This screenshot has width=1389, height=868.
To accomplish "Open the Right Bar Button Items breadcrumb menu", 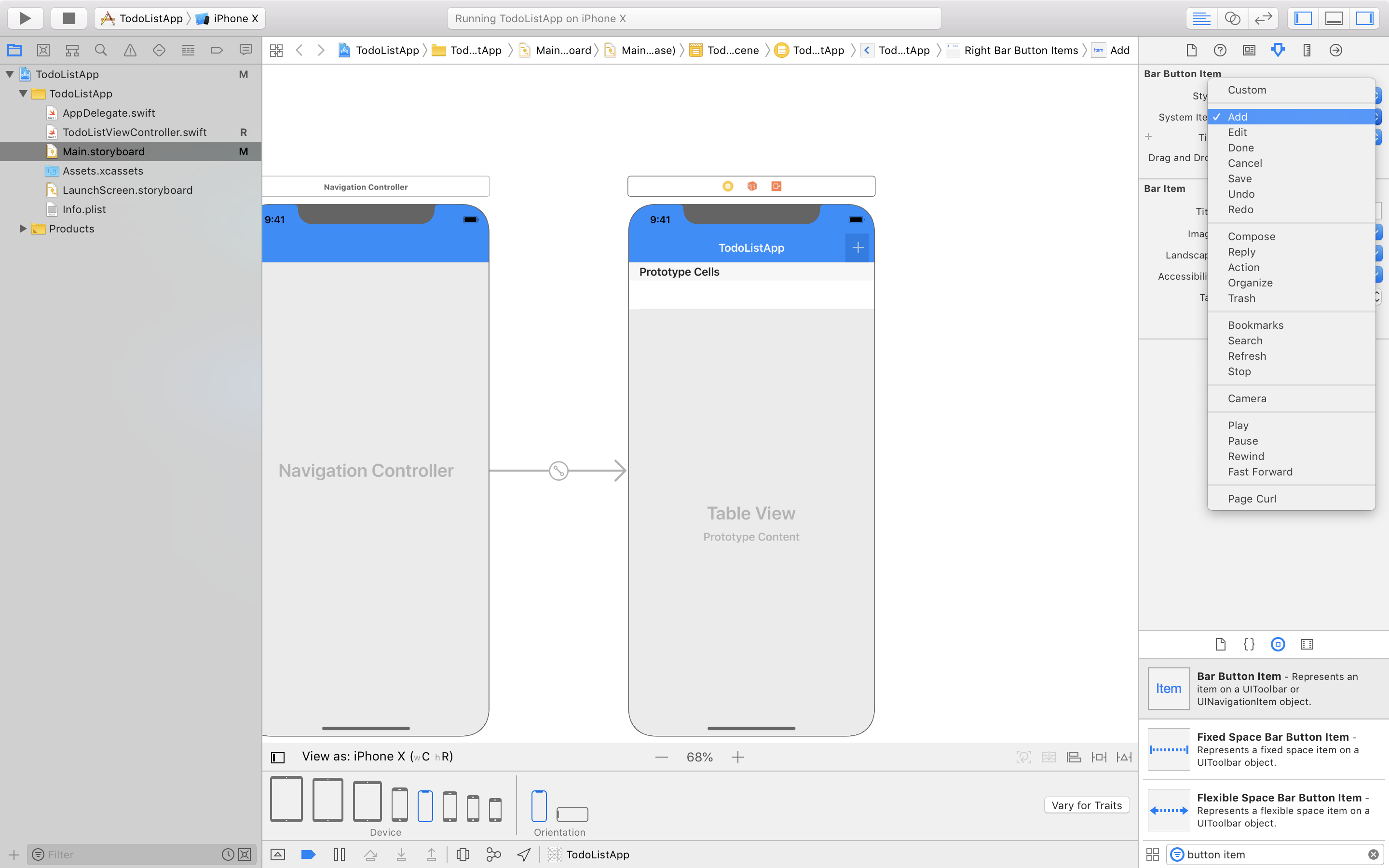I will pyautogui.click(x=1021, y=50).
